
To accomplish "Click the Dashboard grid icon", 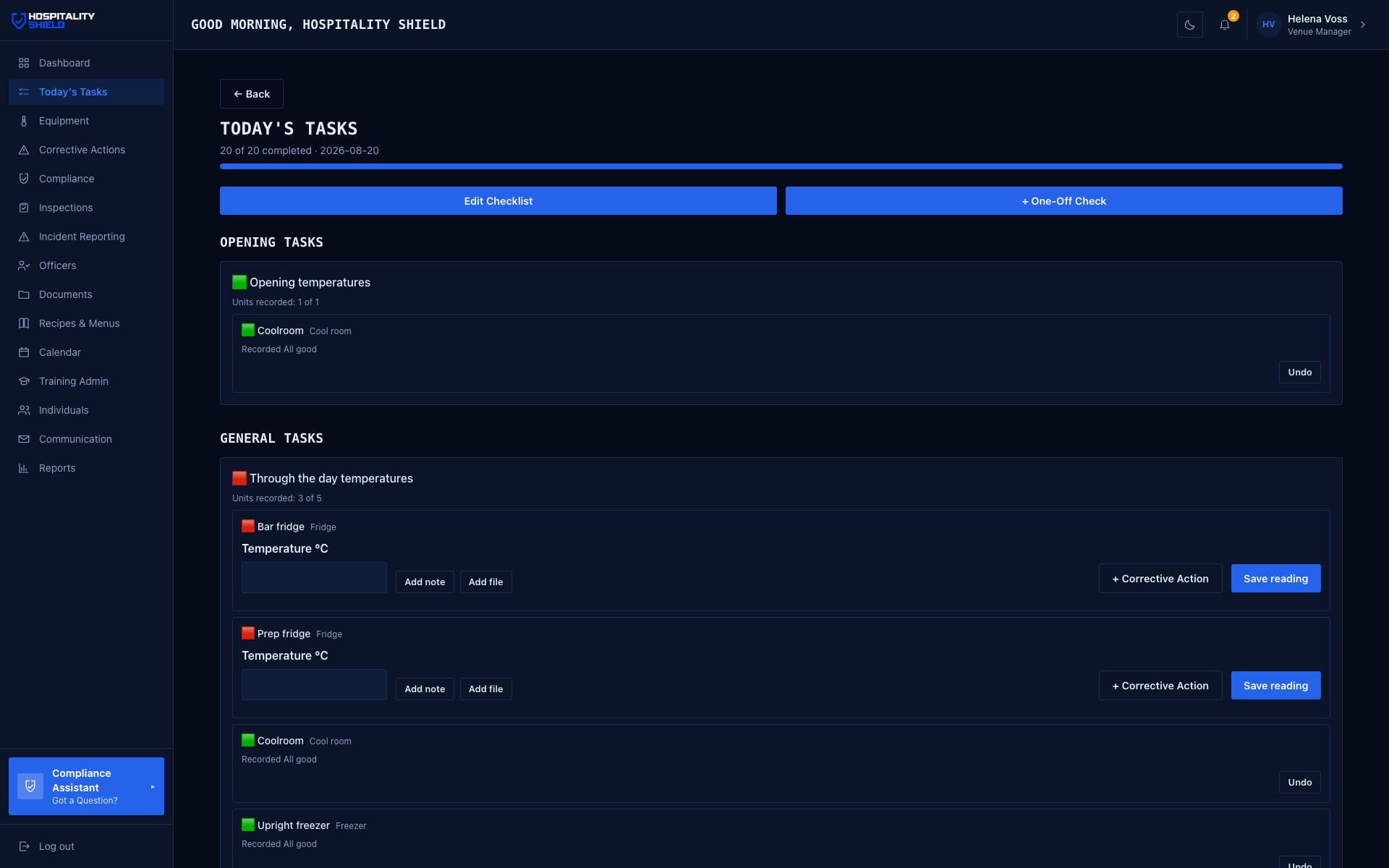I will (24, 63).
